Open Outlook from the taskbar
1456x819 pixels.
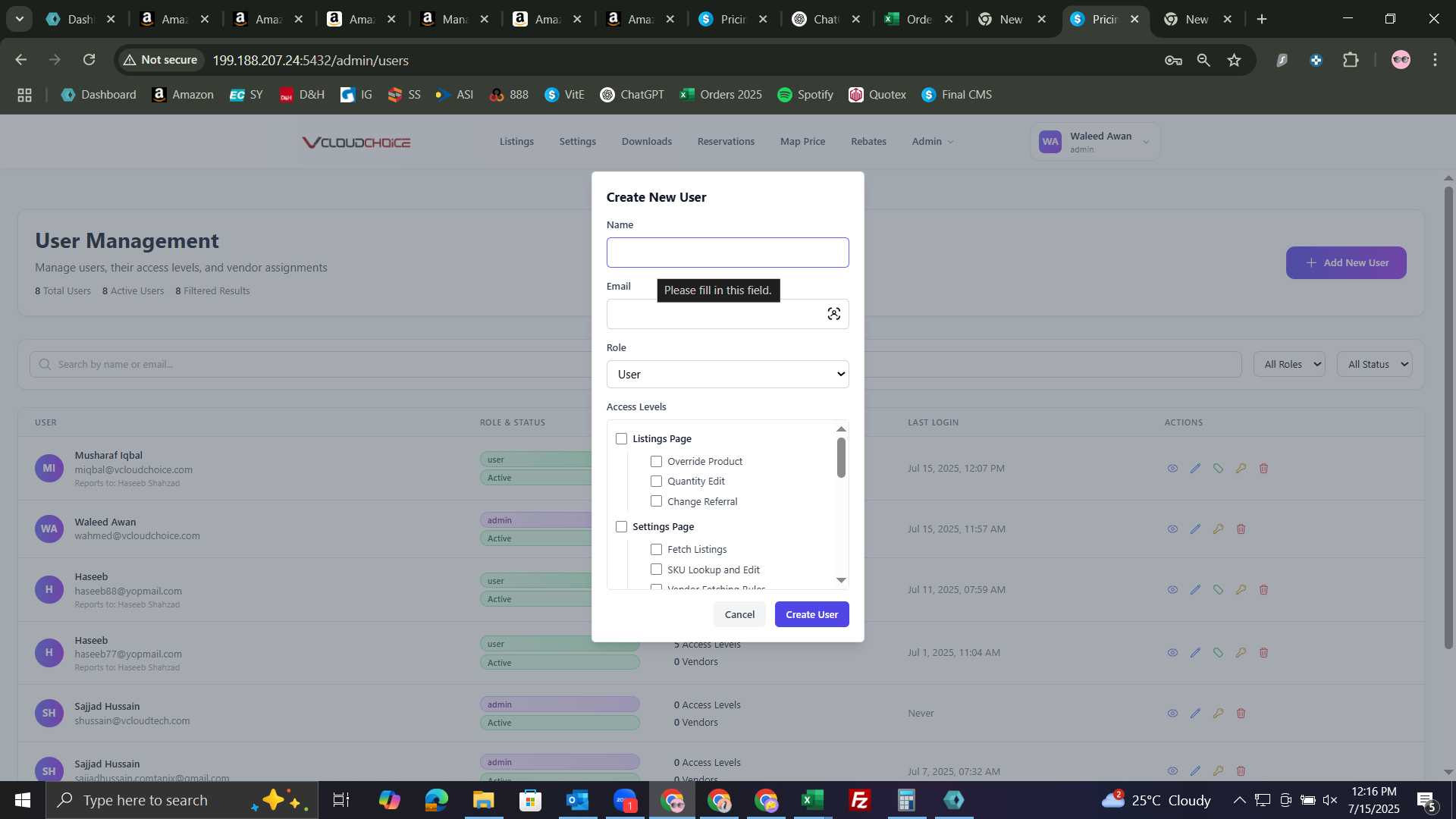[x=577, y=800]
